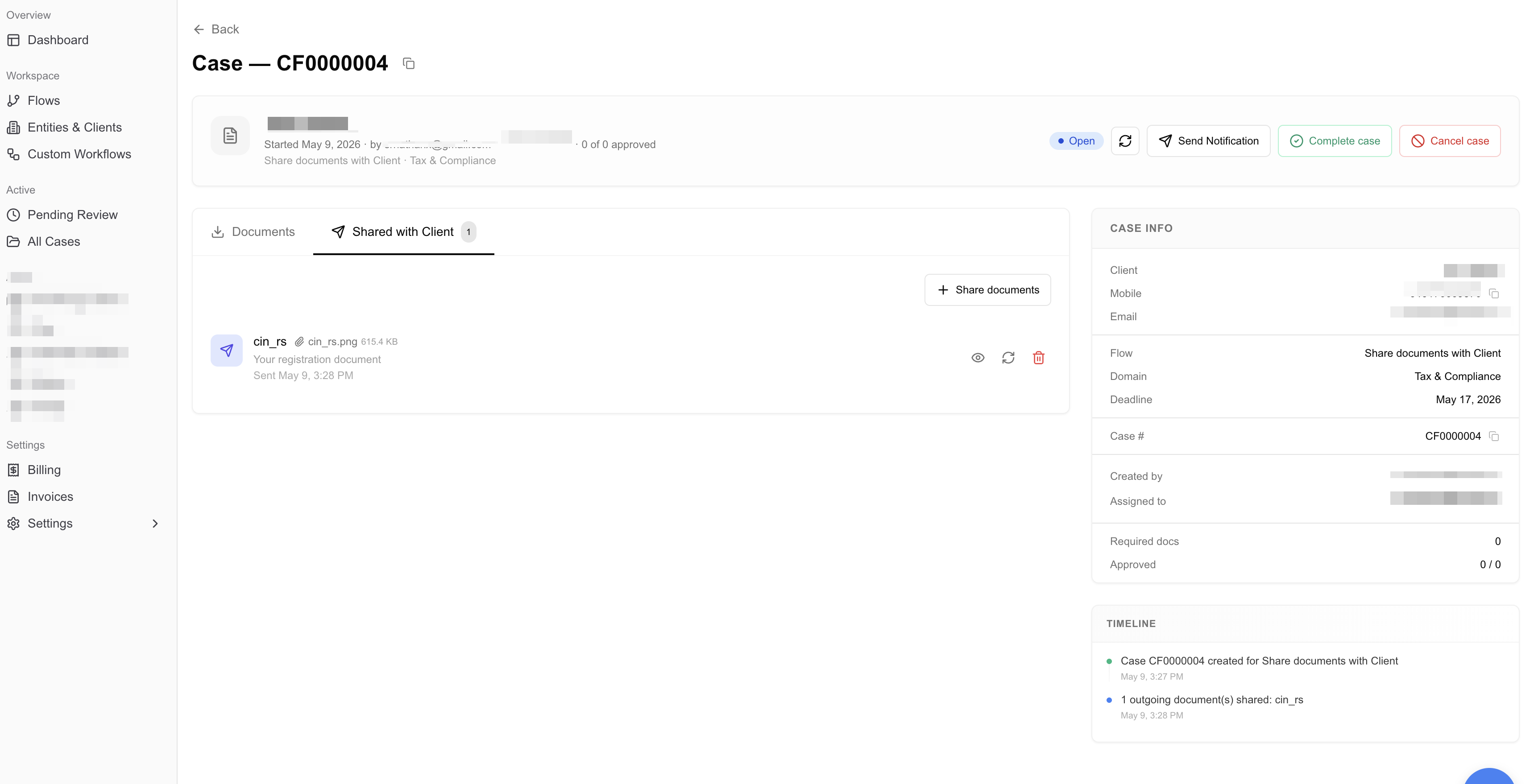Click the badge count 1 on Shared with Client
Image resolution: width=1534 pixels, height=784 pixels.
click(468, 232)
